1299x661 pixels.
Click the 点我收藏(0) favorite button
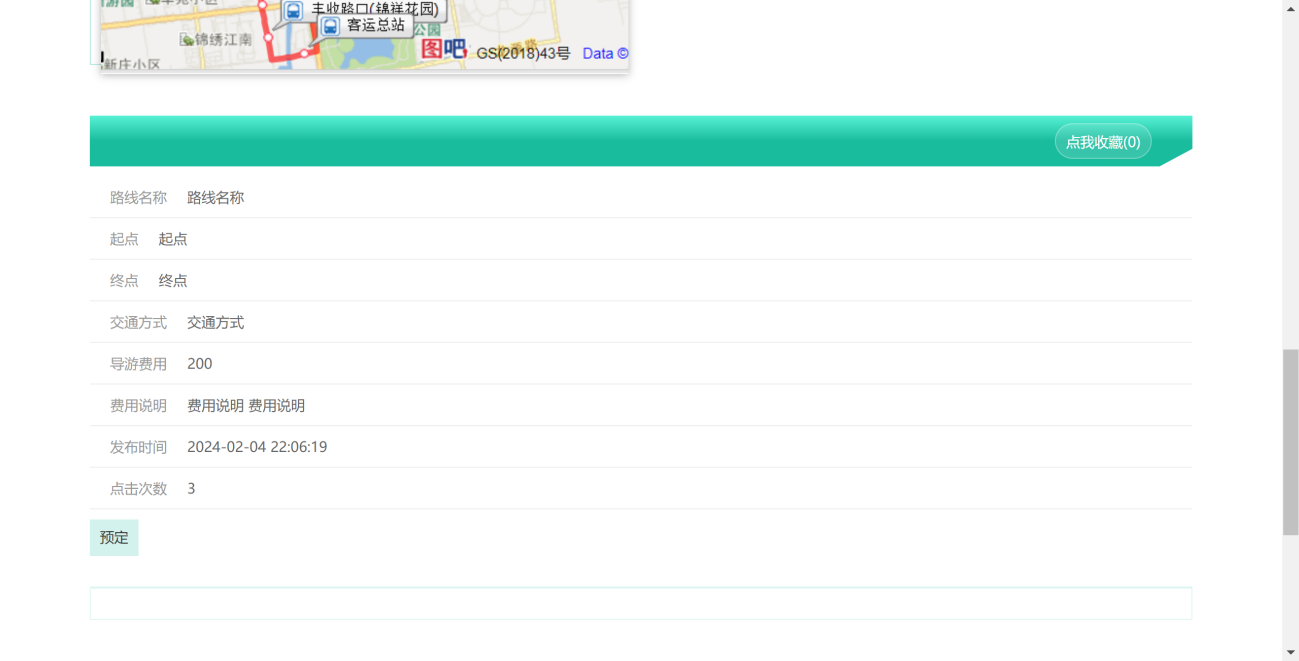pos(1103,142)
